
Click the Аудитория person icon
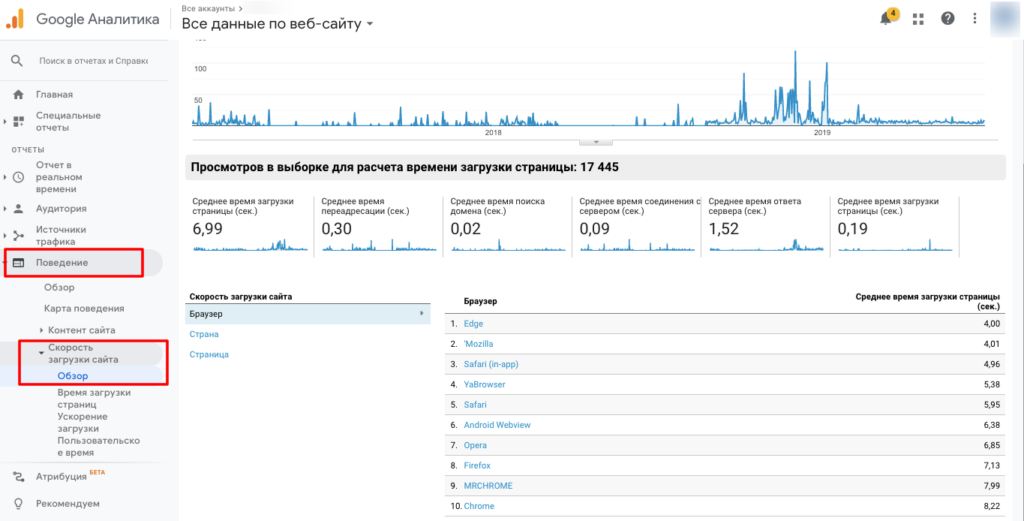(x=18, y=209)
